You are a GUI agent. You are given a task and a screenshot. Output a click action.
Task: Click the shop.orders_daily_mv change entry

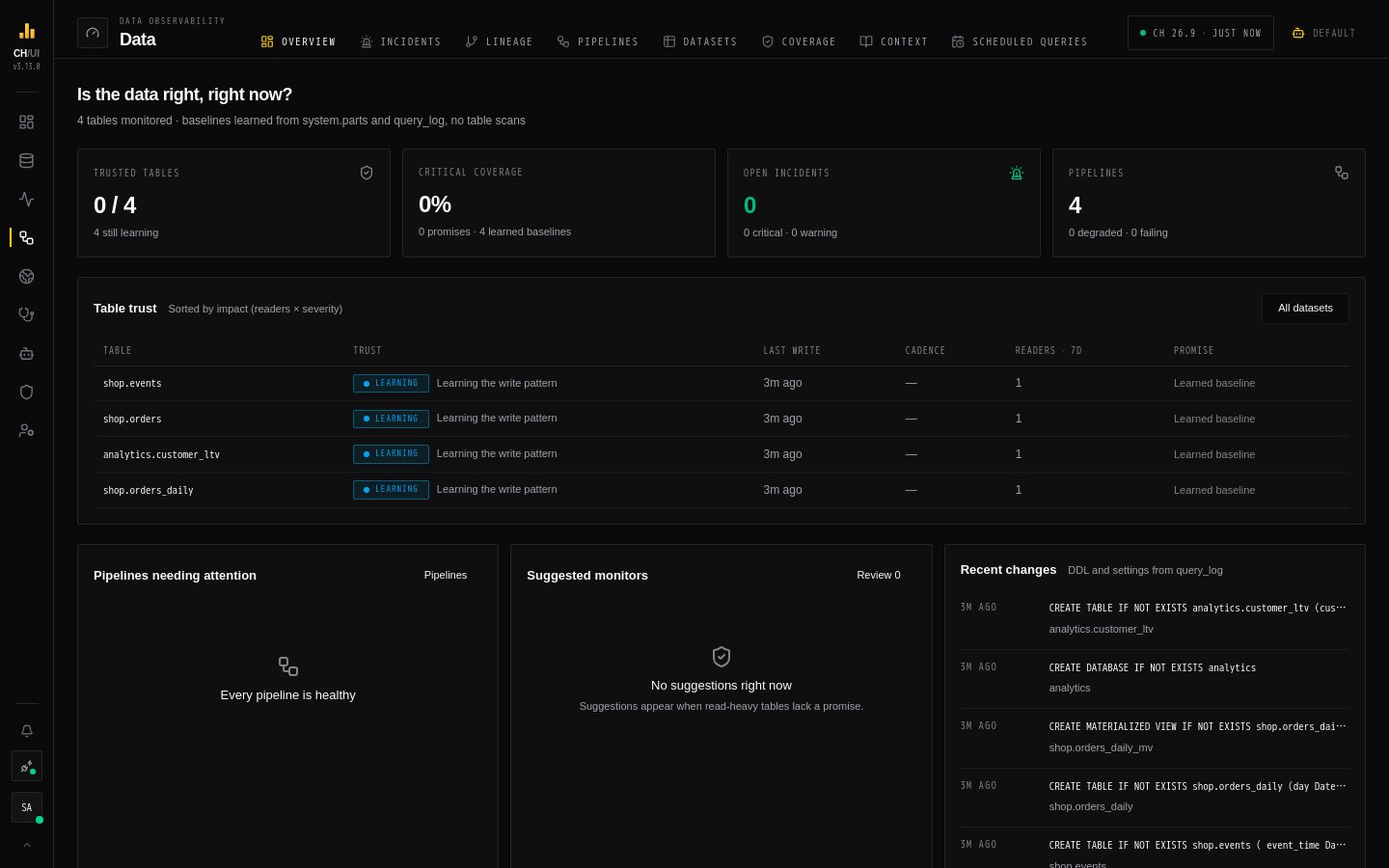[x=1155, y=738]
